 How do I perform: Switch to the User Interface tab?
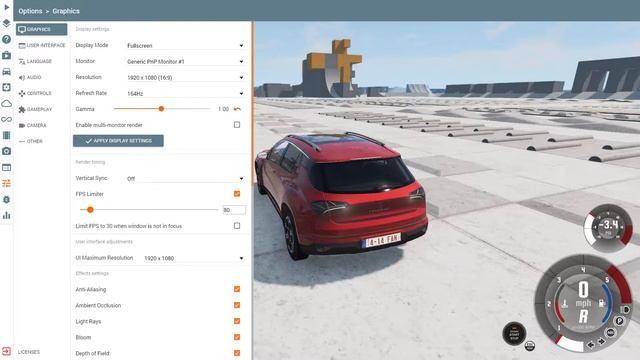42,45
